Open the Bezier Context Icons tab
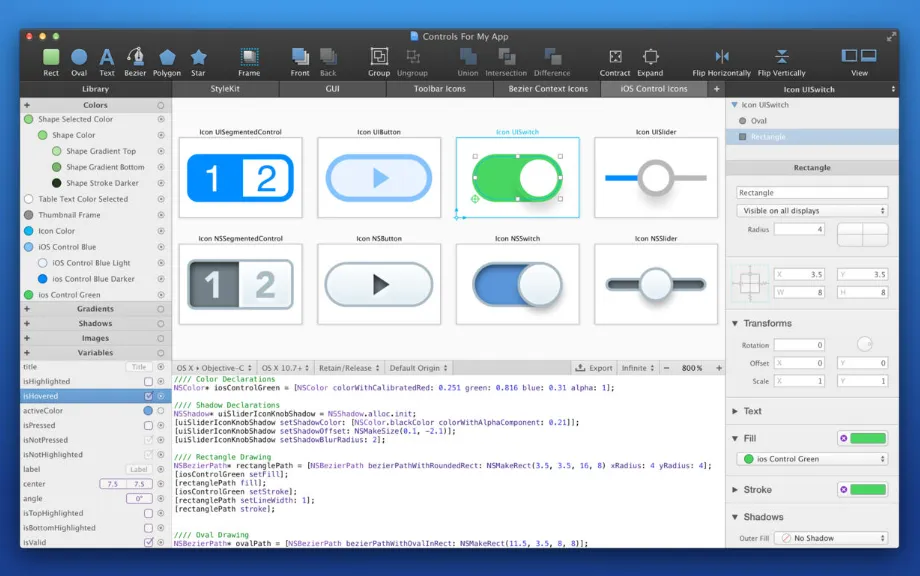The image size is (920, 576). [547, 89]
